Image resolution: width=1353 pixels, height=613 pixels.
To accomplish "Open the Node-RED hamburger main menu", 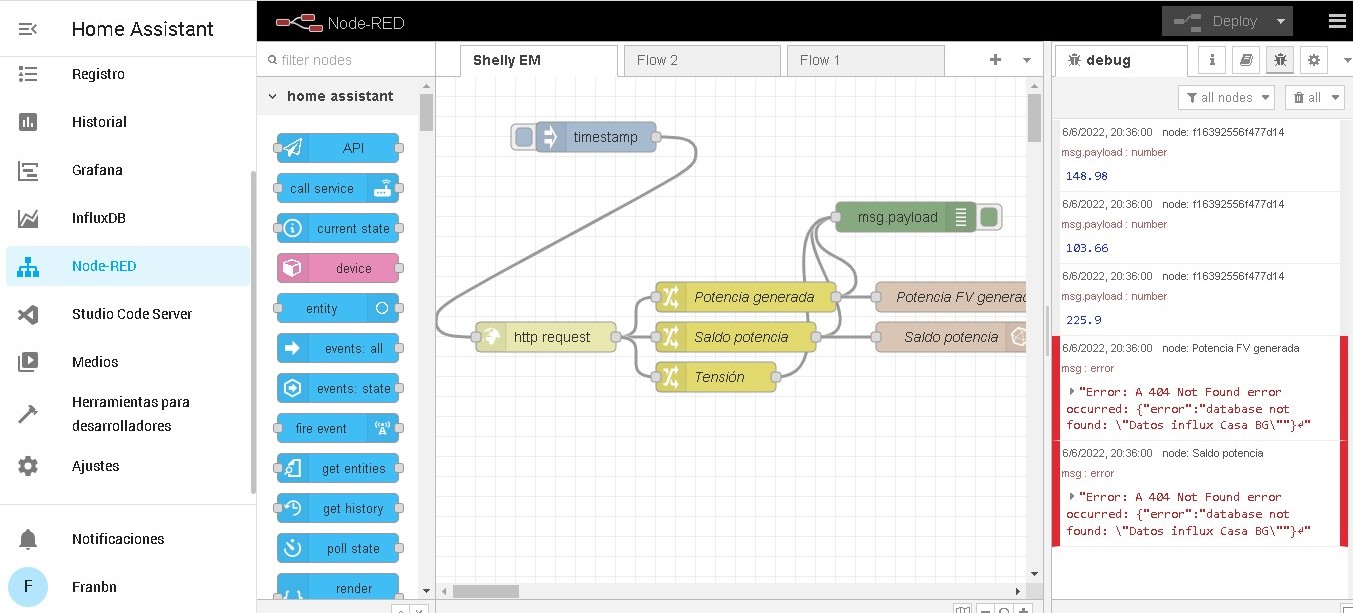I will click(x=1337, y=21).
